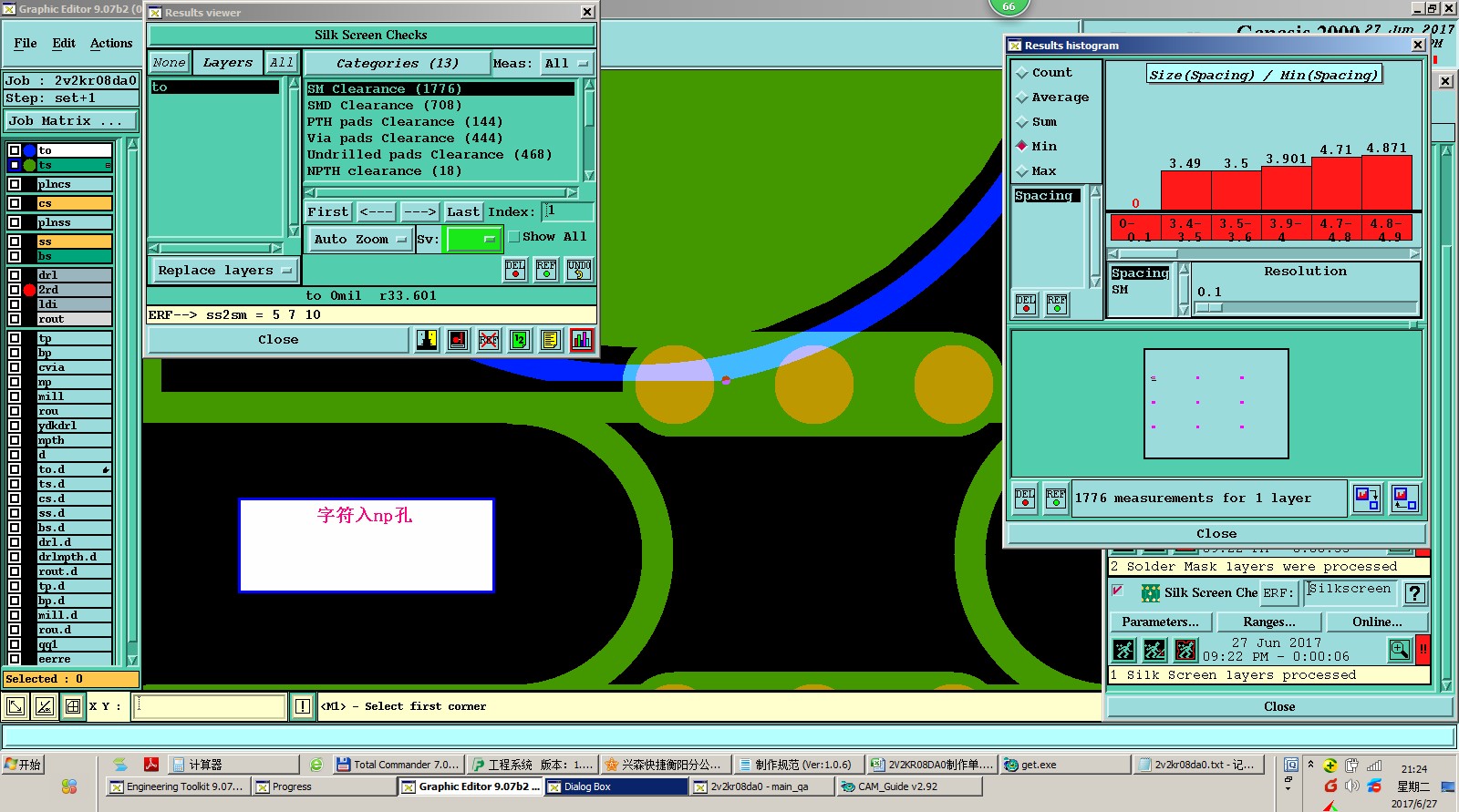Open the Edit menu
This screenshot has height=812, width=1459.
(x=64, y=44)
